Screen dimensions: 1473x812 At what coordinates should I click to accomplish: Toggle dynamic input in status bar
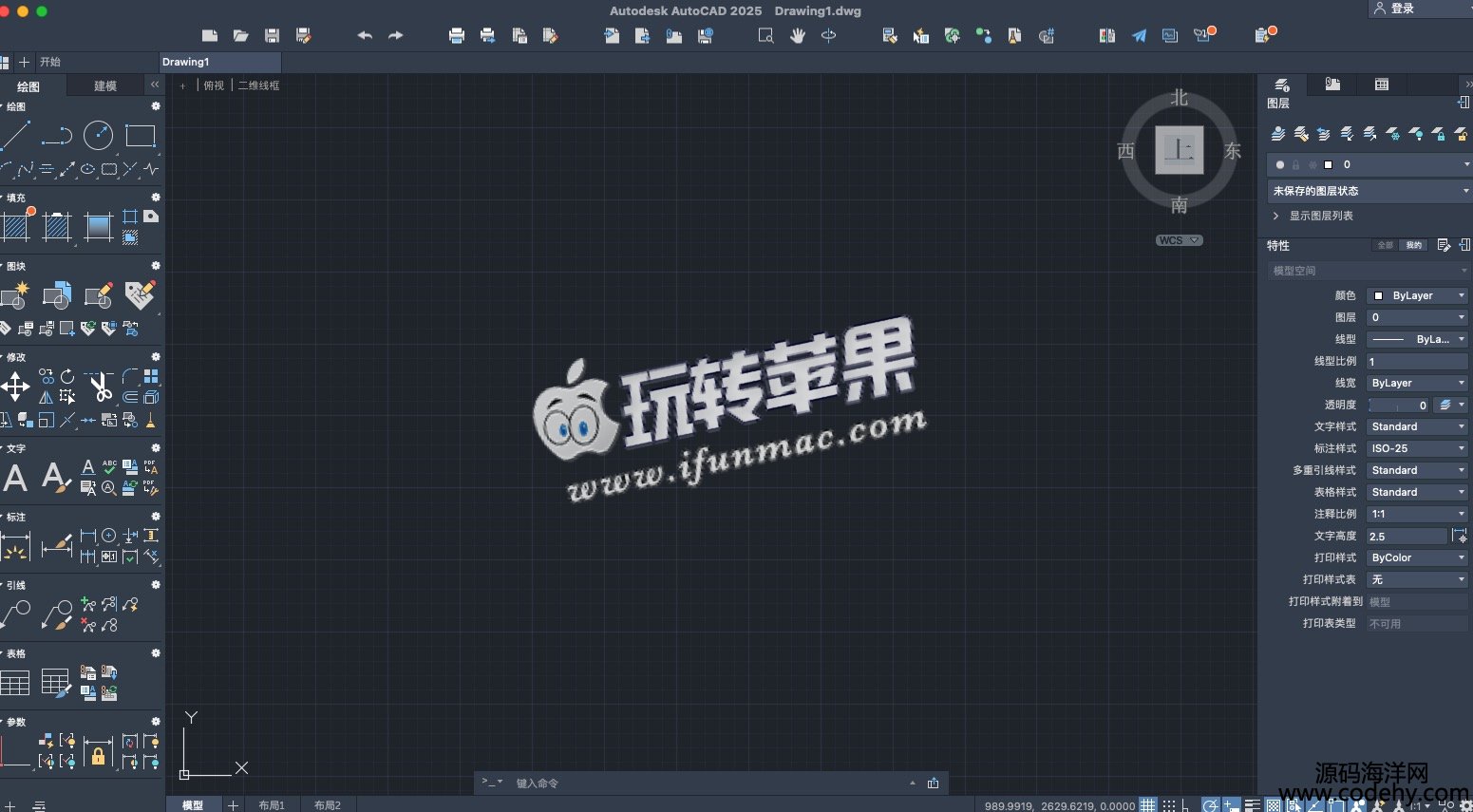tap(1232, 805)
